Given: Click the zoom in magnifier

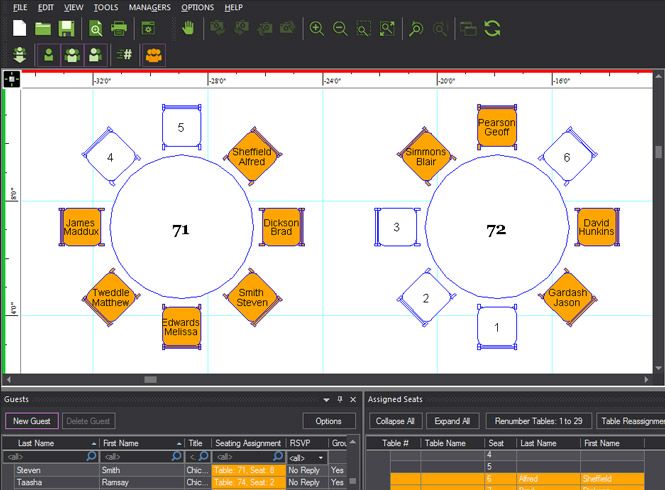Looking at the screenshot, I should tap(316, 28).
